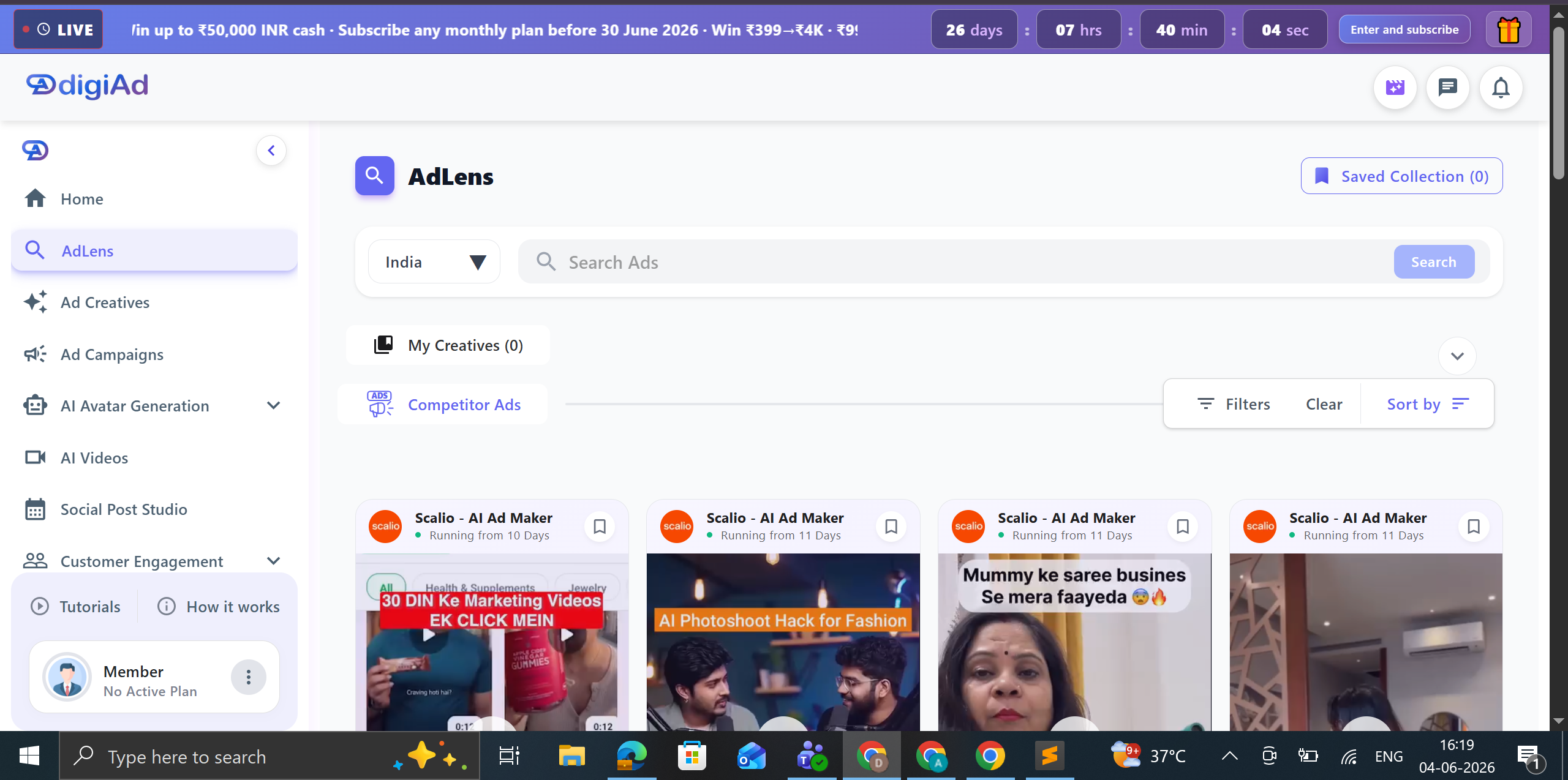Open the AI video creation header icon
1568x780 pixels.
[x=1395, y=88]
